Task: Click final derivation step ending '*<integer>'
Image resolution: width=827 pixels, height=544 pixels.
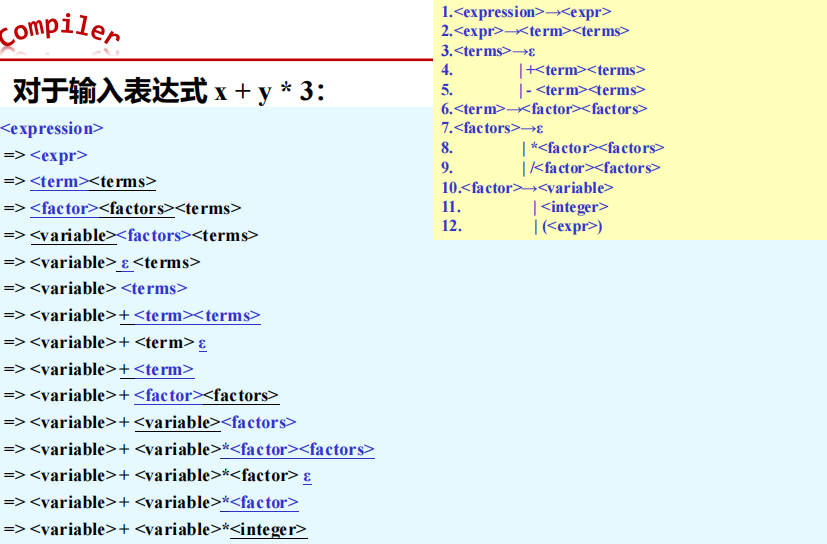Action: (155, 530)
